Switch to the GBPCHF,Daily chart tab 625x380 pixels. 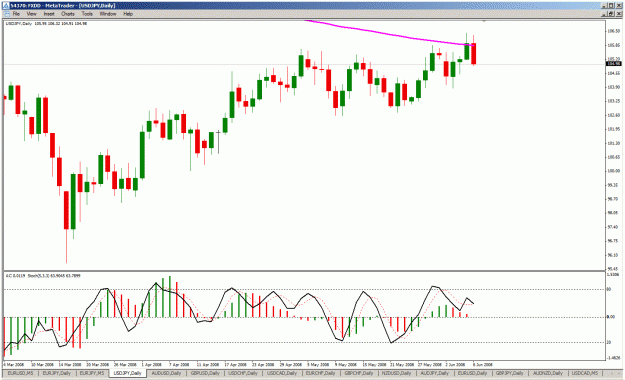(358, 373)
